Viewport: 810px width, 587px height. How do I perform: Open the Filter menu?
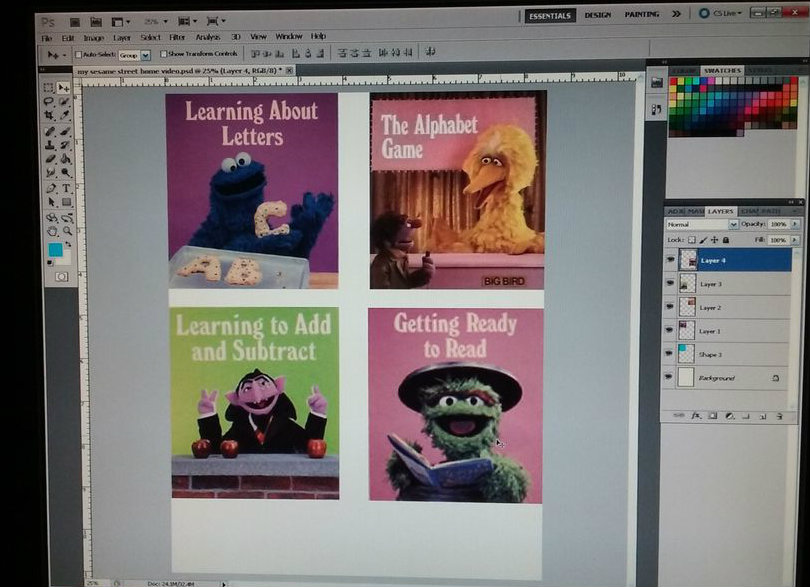coord(177,37)
